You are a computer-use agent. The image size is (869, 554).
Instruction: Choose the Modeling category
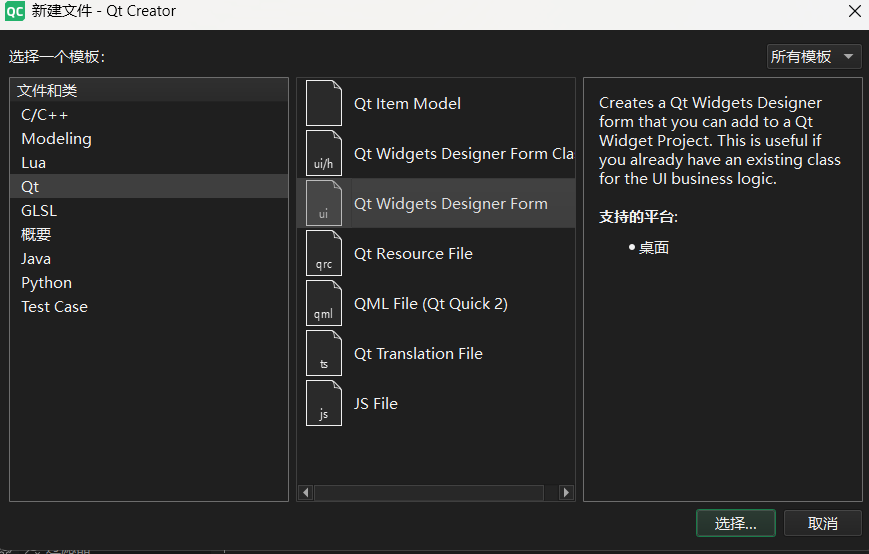[56, 139]
